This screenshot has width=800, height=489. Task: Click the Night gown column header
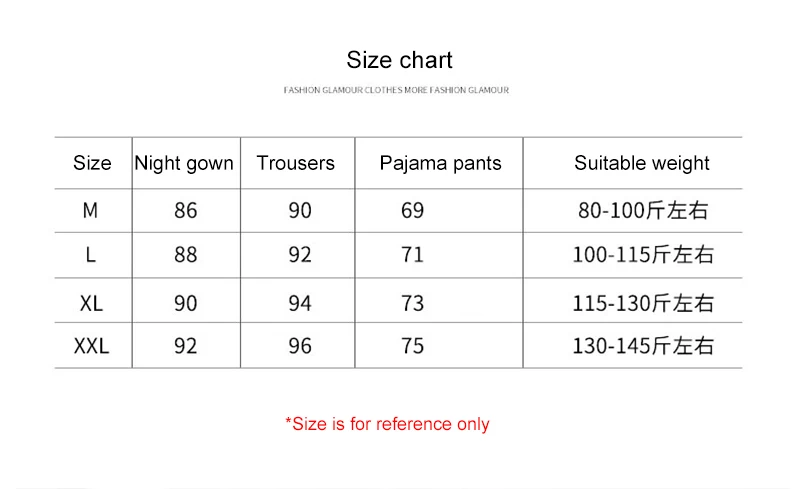point(184,164)
